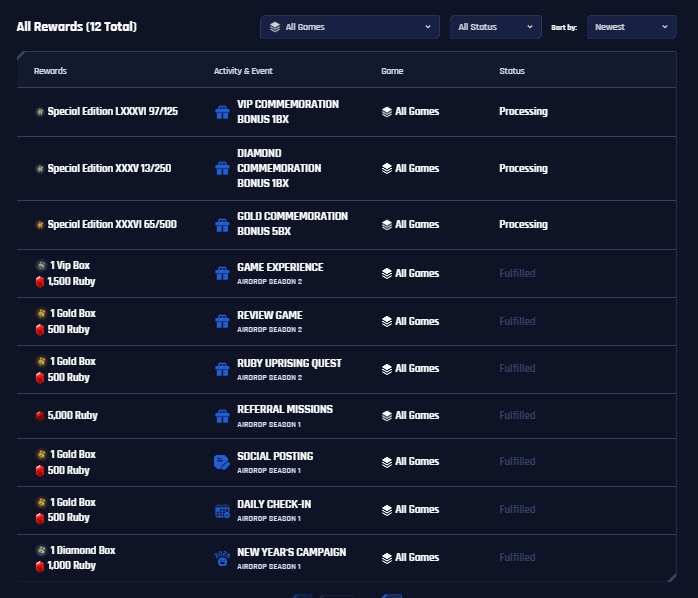
Task: Click Processing status in VIP Commemoration row
Action: pyautogui.click(x=524, y=112)
